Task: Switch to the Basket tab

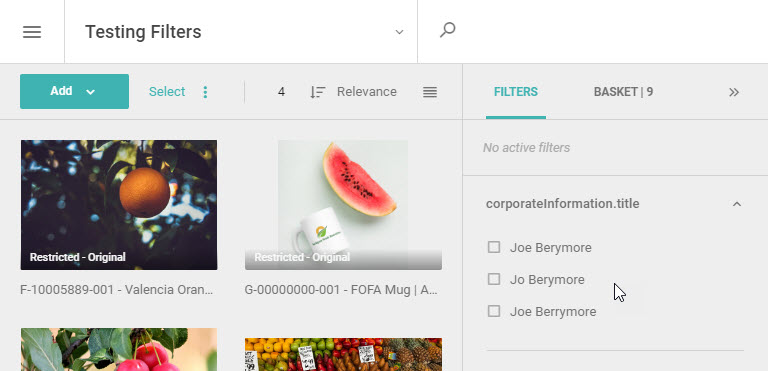Action: [623, 92]
